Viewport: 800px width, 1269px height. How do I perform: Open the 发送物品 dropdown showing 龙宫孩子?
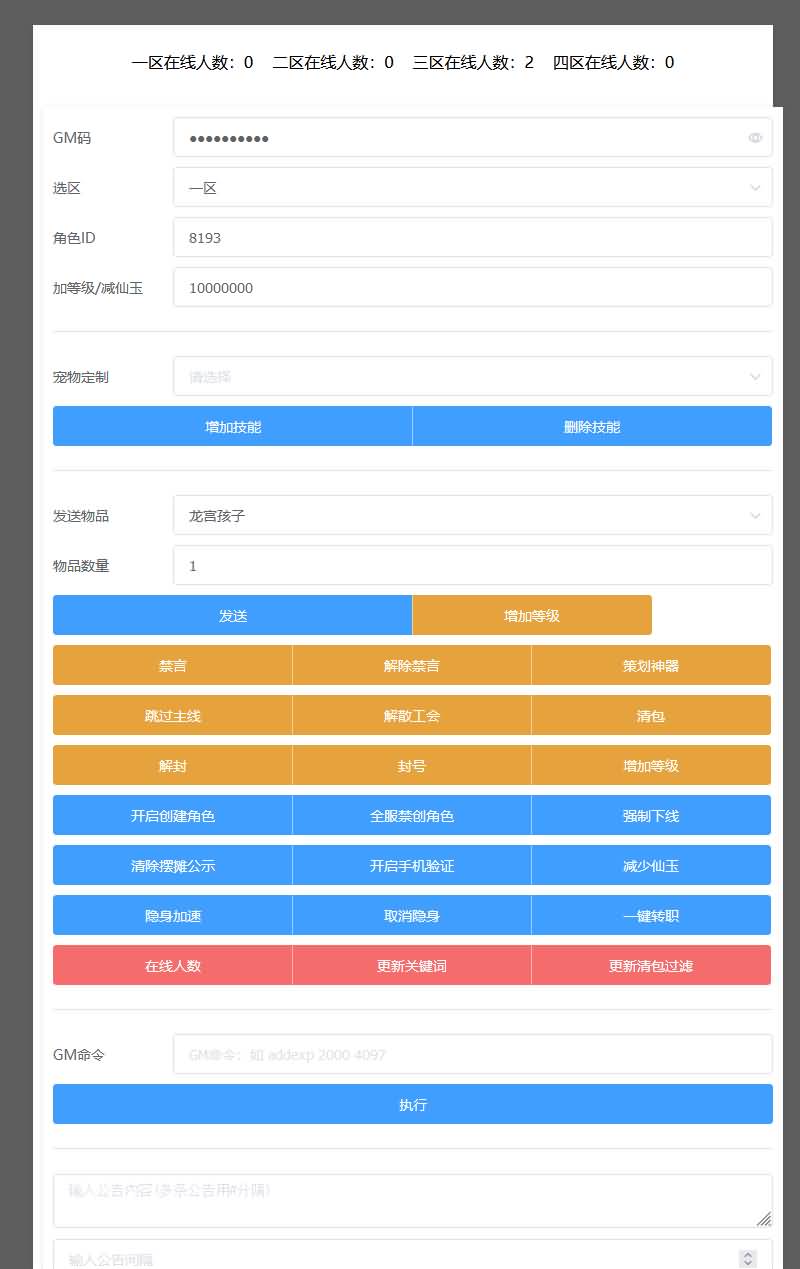(x=472, y=516)
